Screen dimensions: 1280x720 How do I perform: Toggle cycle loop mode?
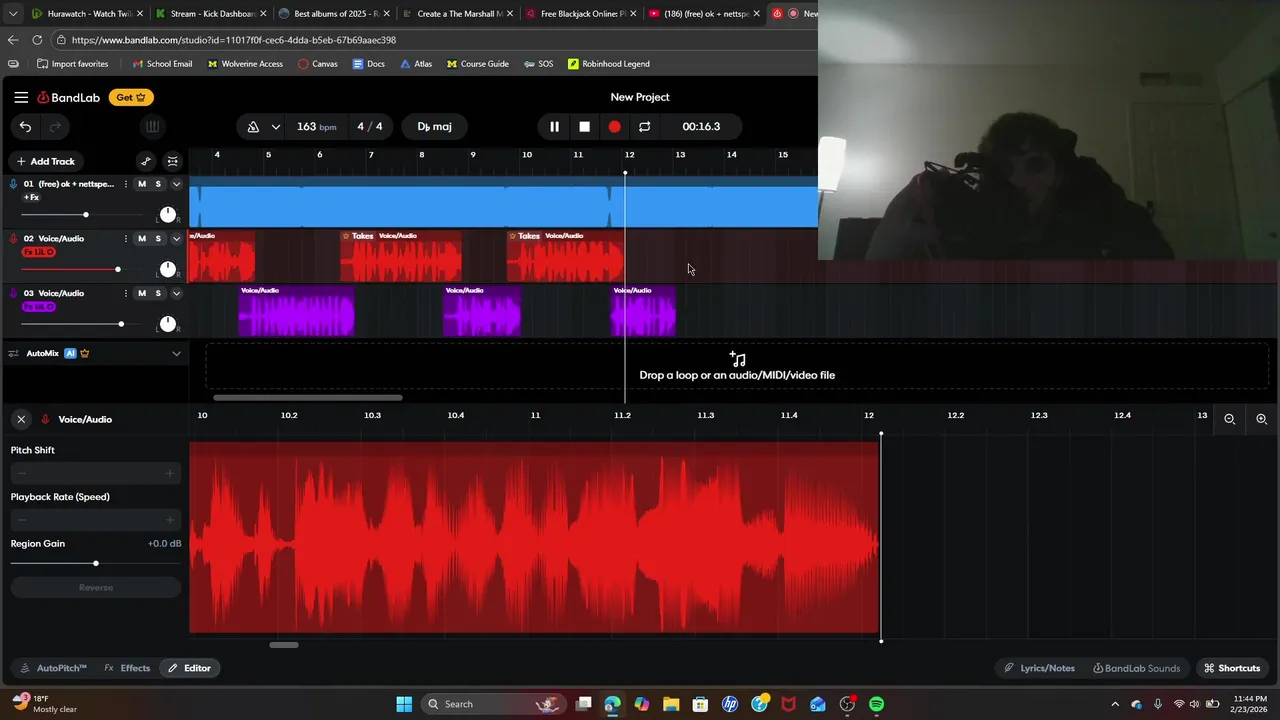pyautogui.click(x=644, y=127)
